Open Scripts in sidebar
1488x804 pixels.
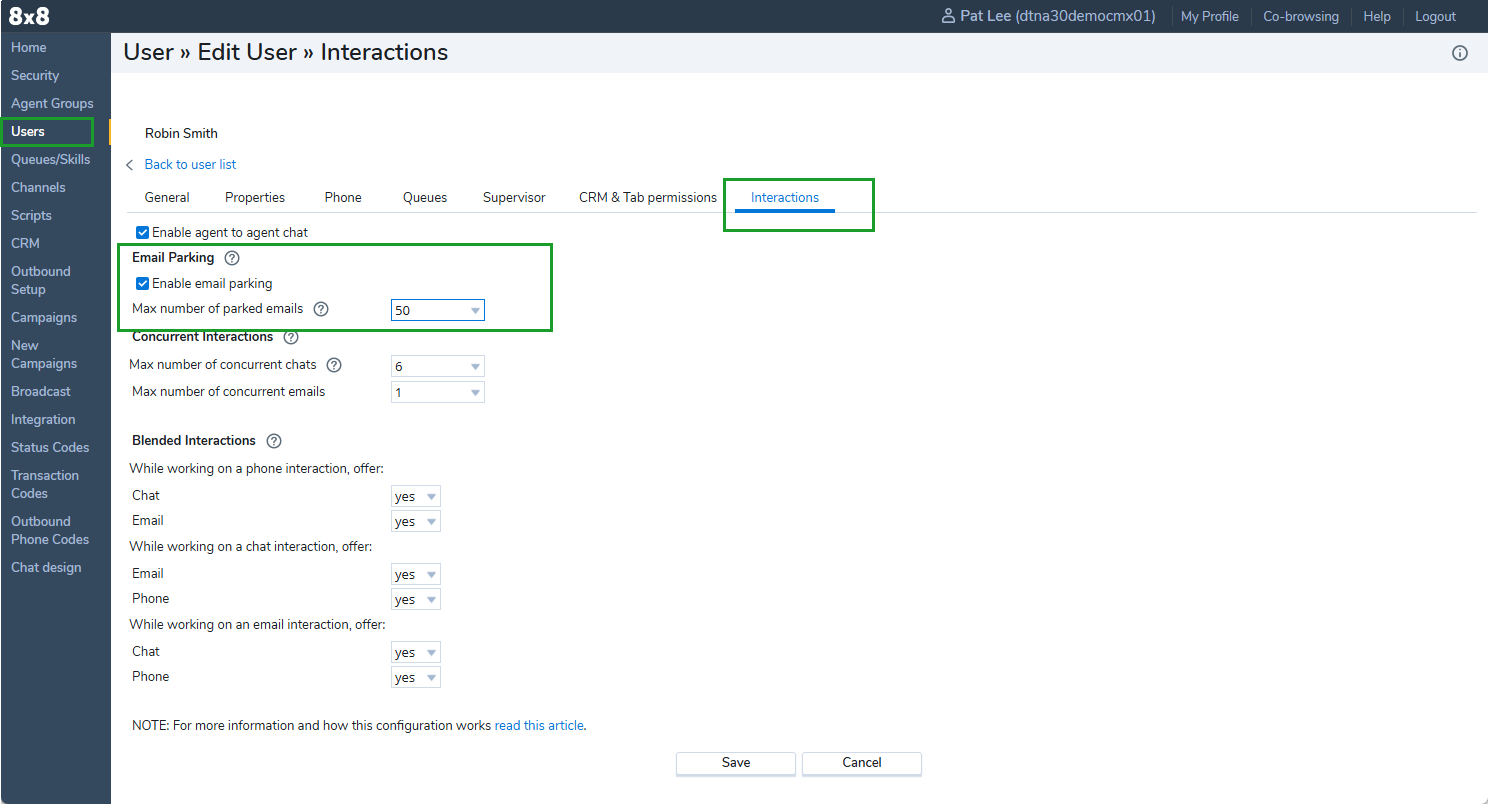31,216
